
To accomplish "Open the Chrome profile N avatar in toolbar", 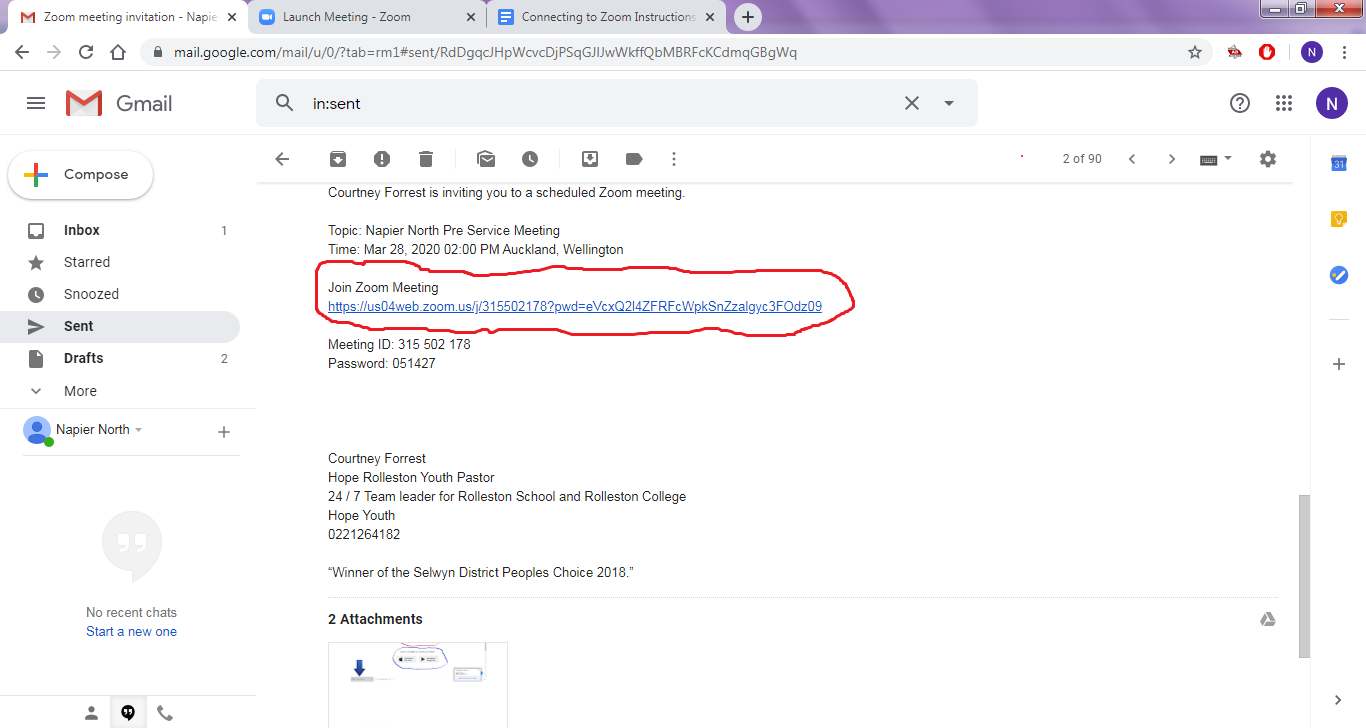I will click(x=1311, y=52).
